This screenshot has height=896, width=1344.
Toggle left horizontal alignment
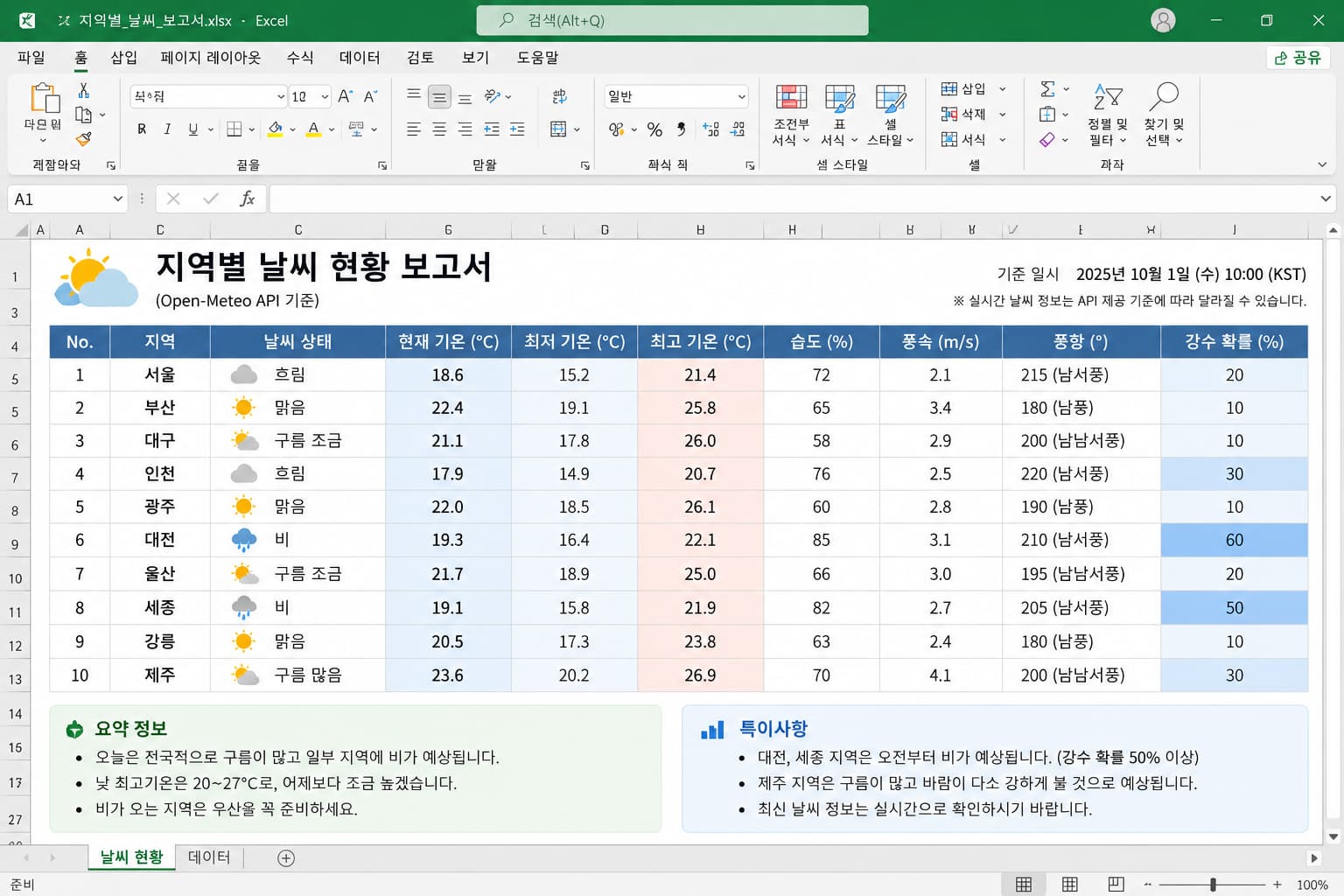[414, 129]
